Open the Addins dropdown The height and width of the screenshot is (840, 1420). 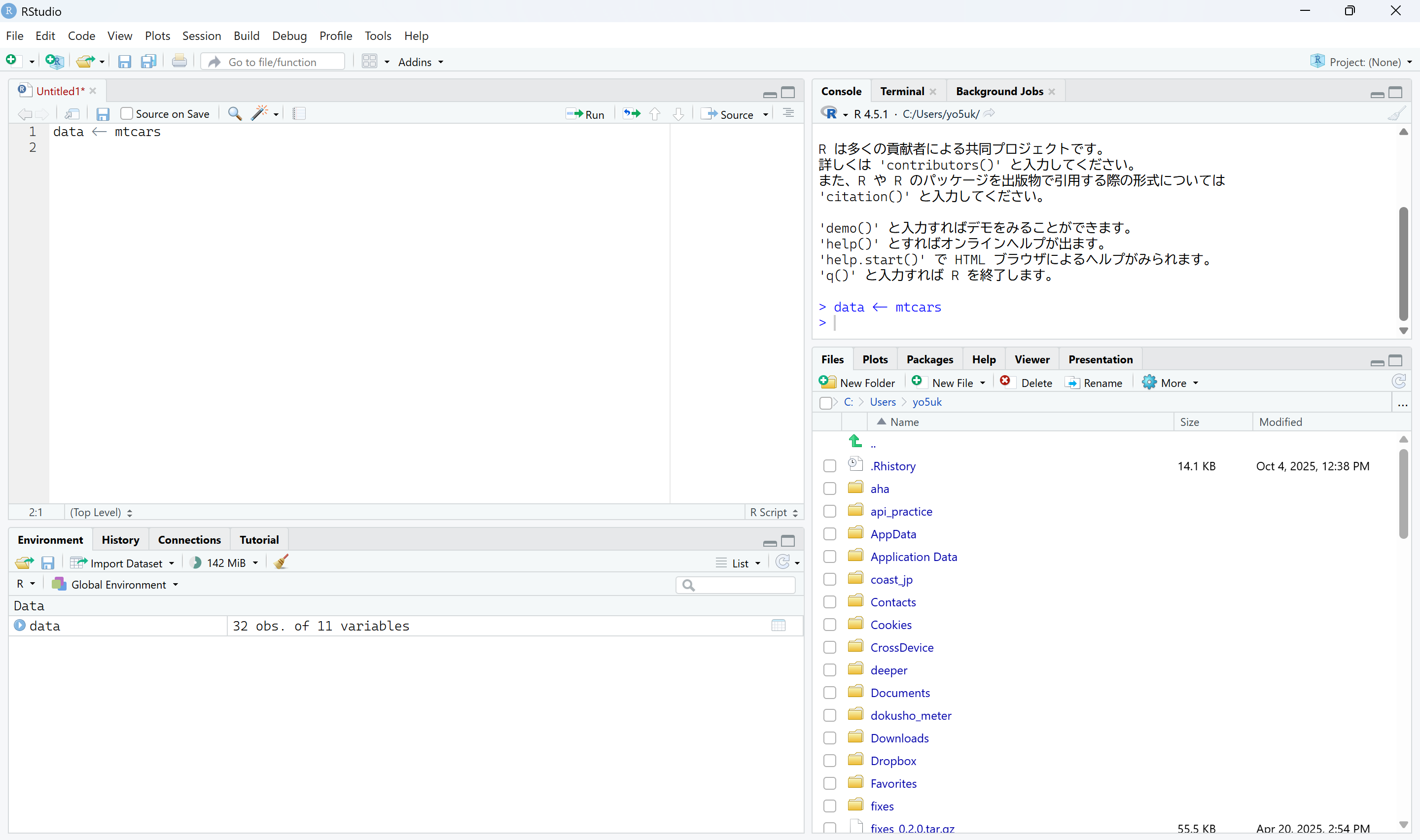[421, 62]
